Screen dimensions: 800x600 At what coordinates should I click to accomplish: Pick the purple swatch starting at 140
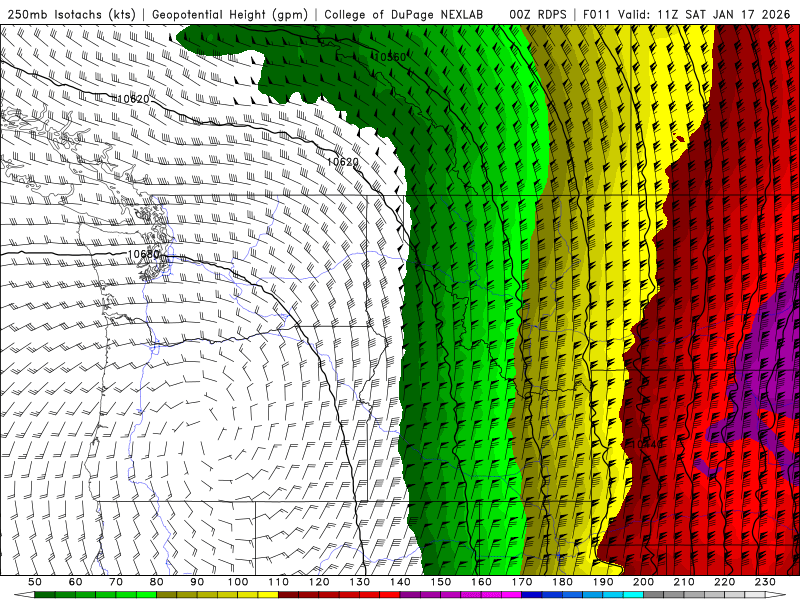(410, 595)
